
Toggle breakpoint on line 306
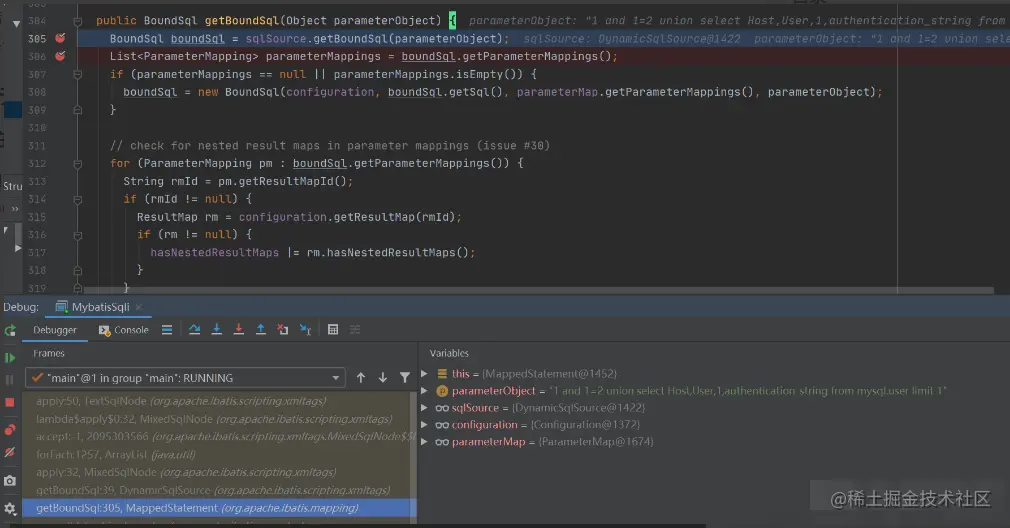60,56
